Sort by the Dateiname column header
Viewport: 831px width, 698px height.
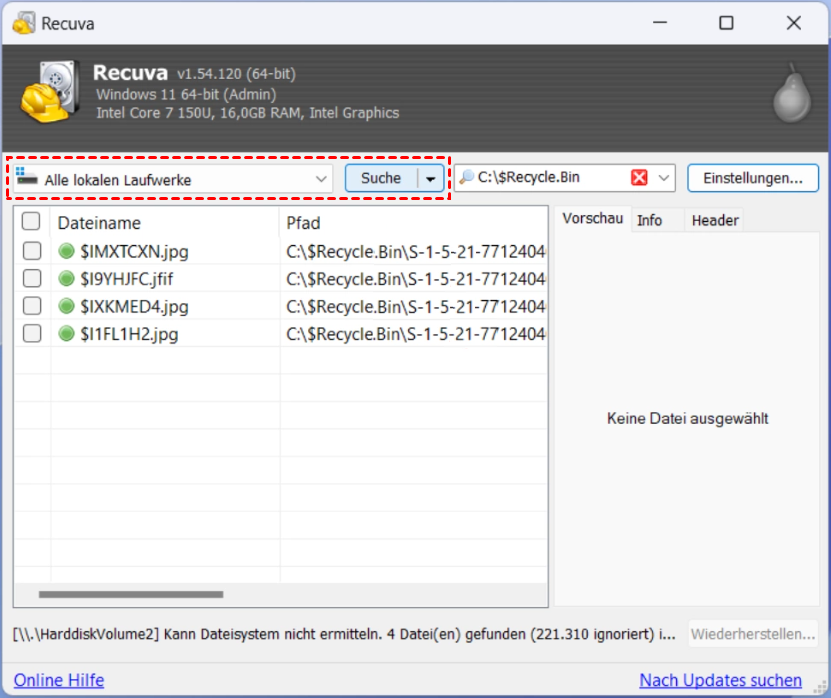click(x=164, y=223)
